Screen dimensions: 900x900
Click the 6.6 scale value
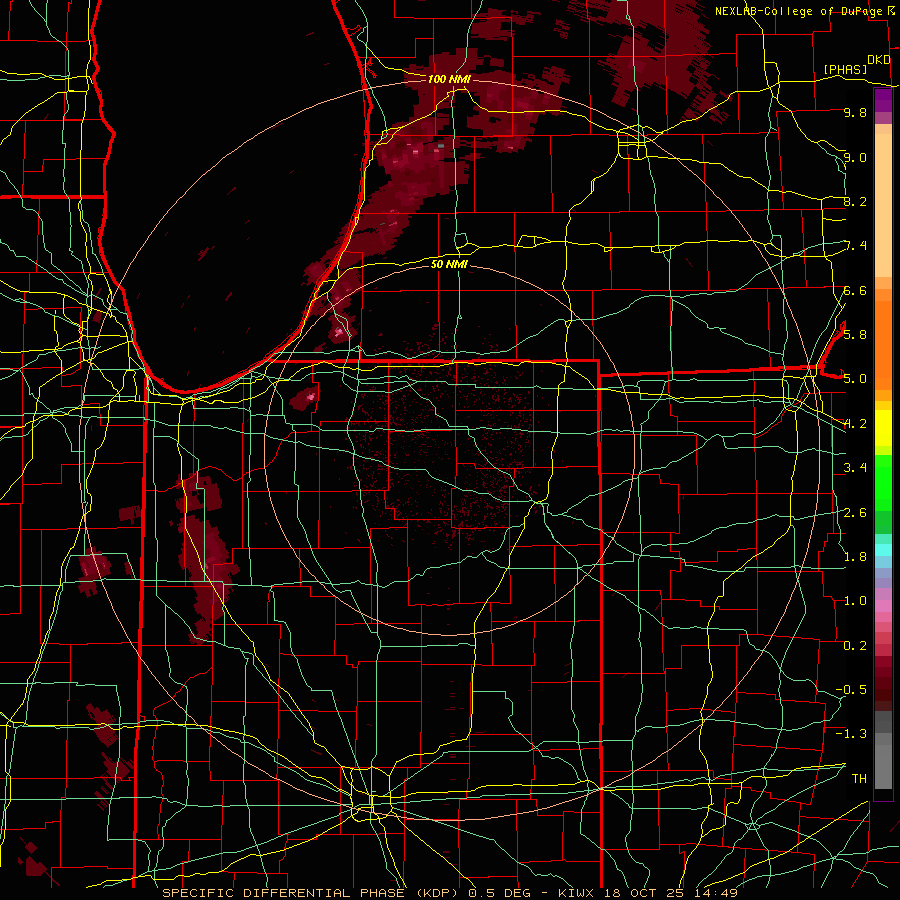[x=855, y=290]
